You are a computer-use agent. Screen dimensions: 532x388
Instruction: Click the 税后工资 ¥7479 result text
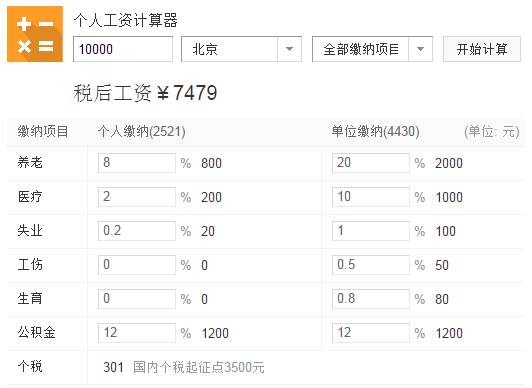click(x=145, y=93)
